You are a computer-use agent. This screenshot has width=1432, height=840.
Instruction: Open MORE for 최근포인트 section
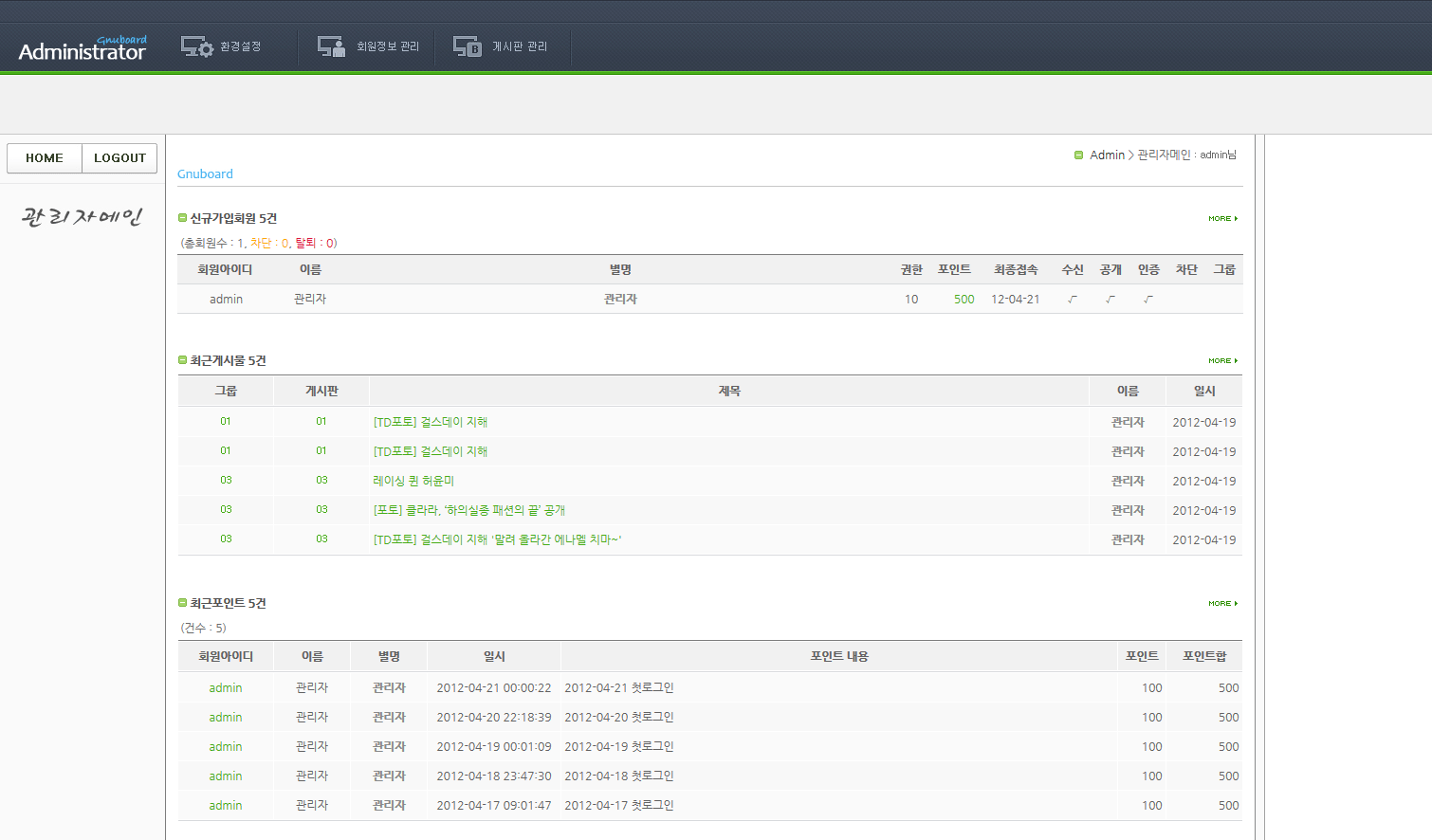click(x=1222, y=604)
